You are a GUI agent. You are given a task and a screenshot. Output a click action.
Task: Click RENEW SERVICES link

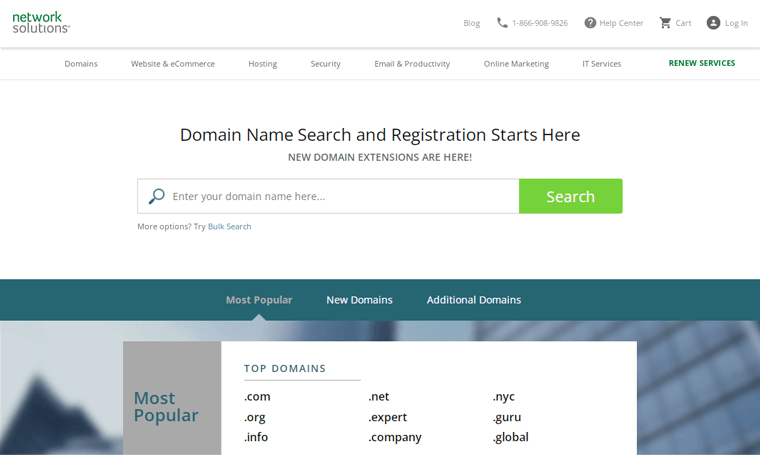(x=701, y=63)
